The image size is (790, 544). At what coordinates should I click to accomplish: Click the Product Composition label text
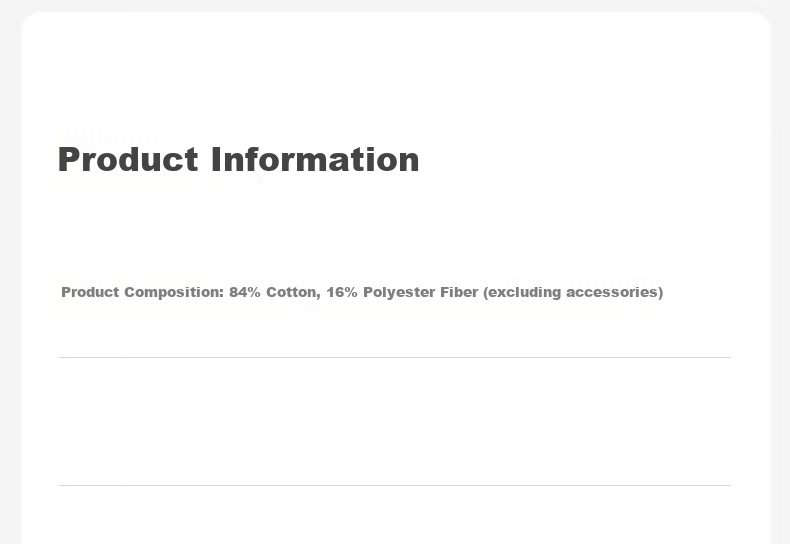point(142,292)
